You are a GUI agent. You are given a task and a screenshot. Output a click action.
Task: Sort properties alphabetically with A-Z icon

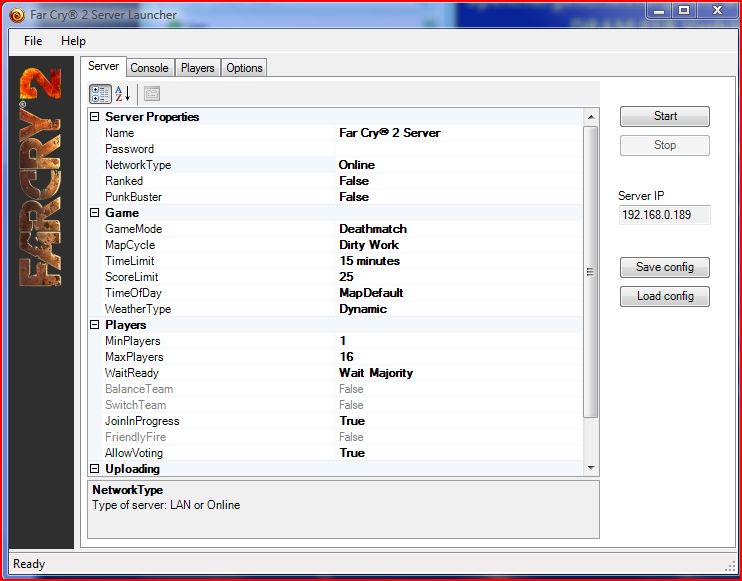pos(123,94)
